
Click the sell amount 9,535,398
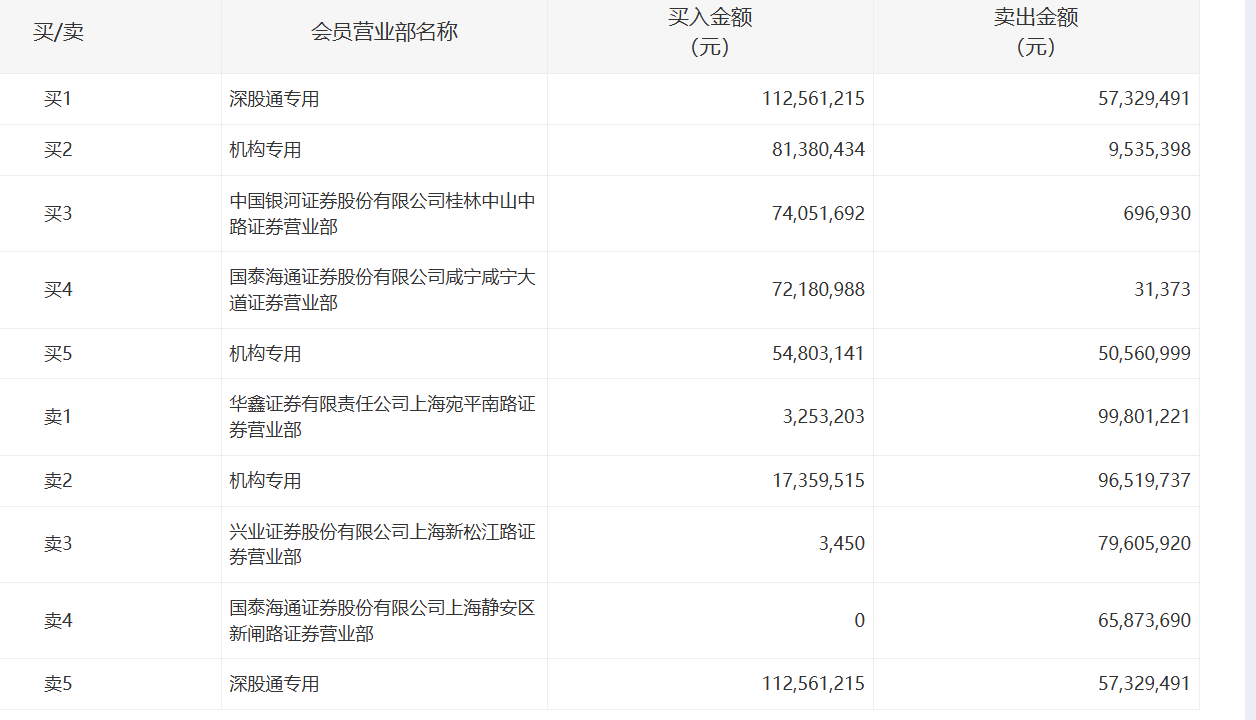pyautogui.click(x=1149, y=150)
